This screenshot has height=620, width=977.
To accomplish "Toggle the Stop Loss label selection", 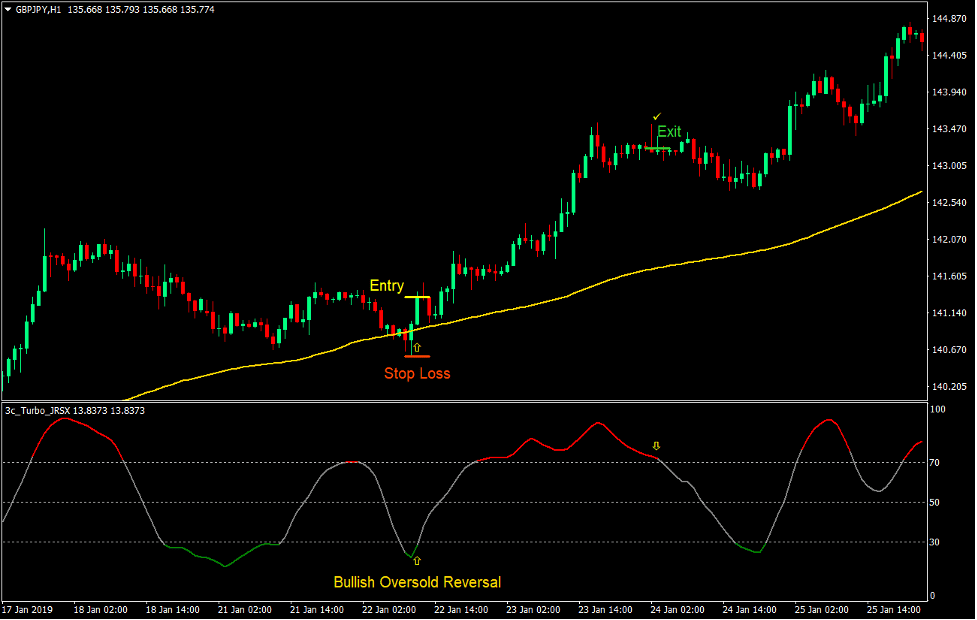I will point(417,374).
